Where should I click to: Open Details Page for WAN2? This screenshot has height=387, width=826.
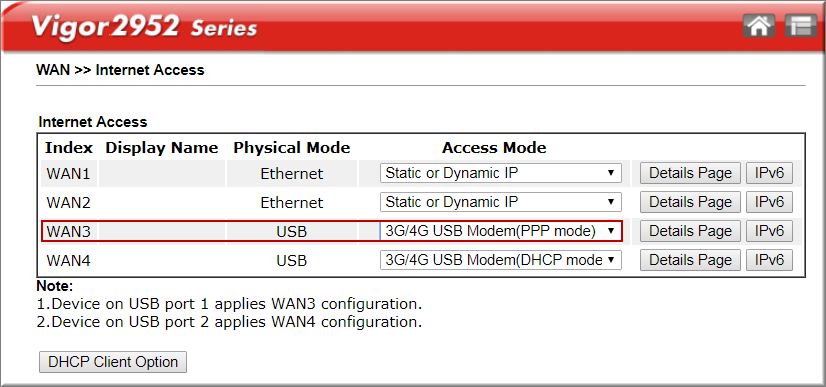[x=690, y=202]
